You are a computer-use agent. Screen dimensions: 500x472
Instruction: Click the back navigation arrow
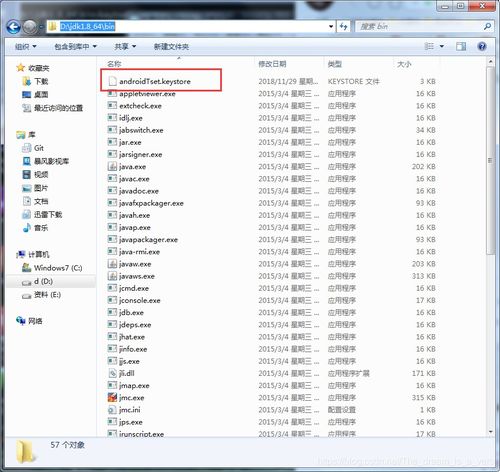(13, 27)
